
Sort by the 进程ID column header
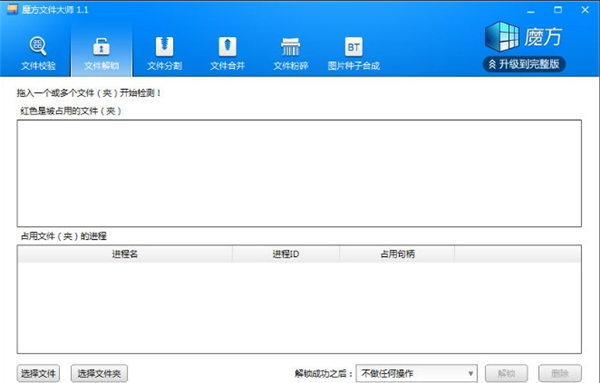point(285,254)
